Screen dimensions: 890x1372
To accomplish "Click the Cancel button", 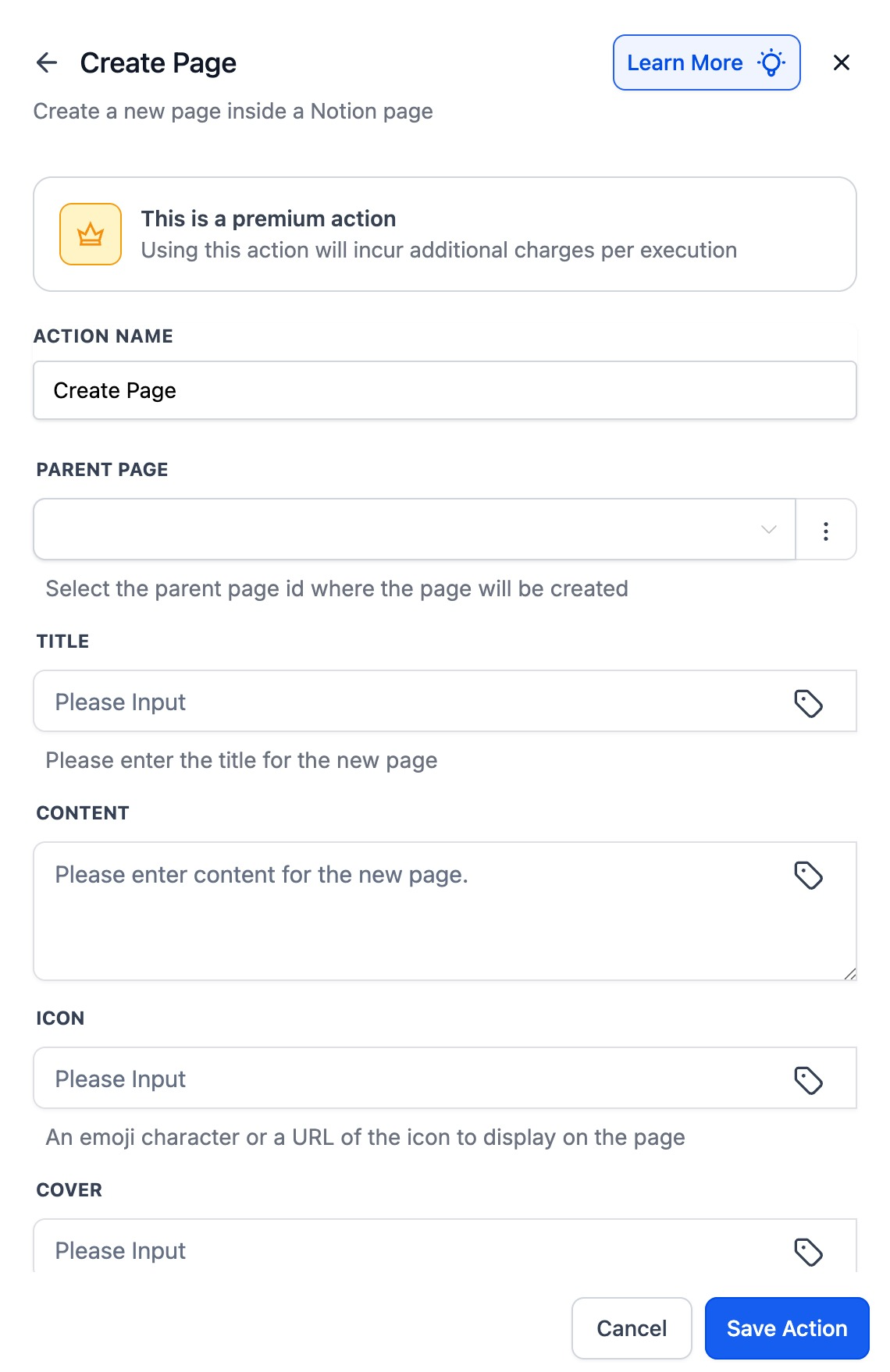I will (632, 1328).
